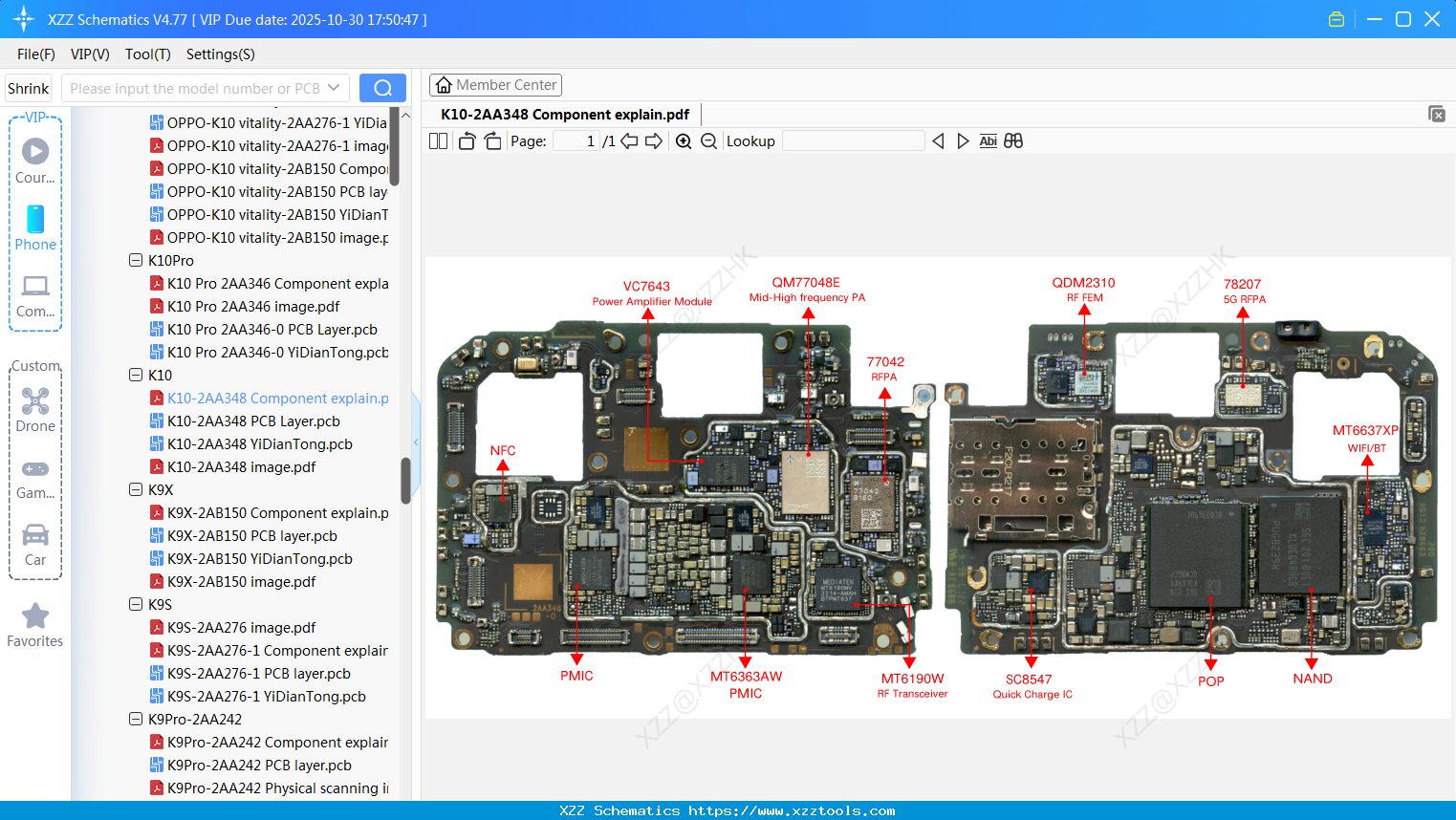Click inside the Lookup text field
1456x820 pixels.
point(853,140)
